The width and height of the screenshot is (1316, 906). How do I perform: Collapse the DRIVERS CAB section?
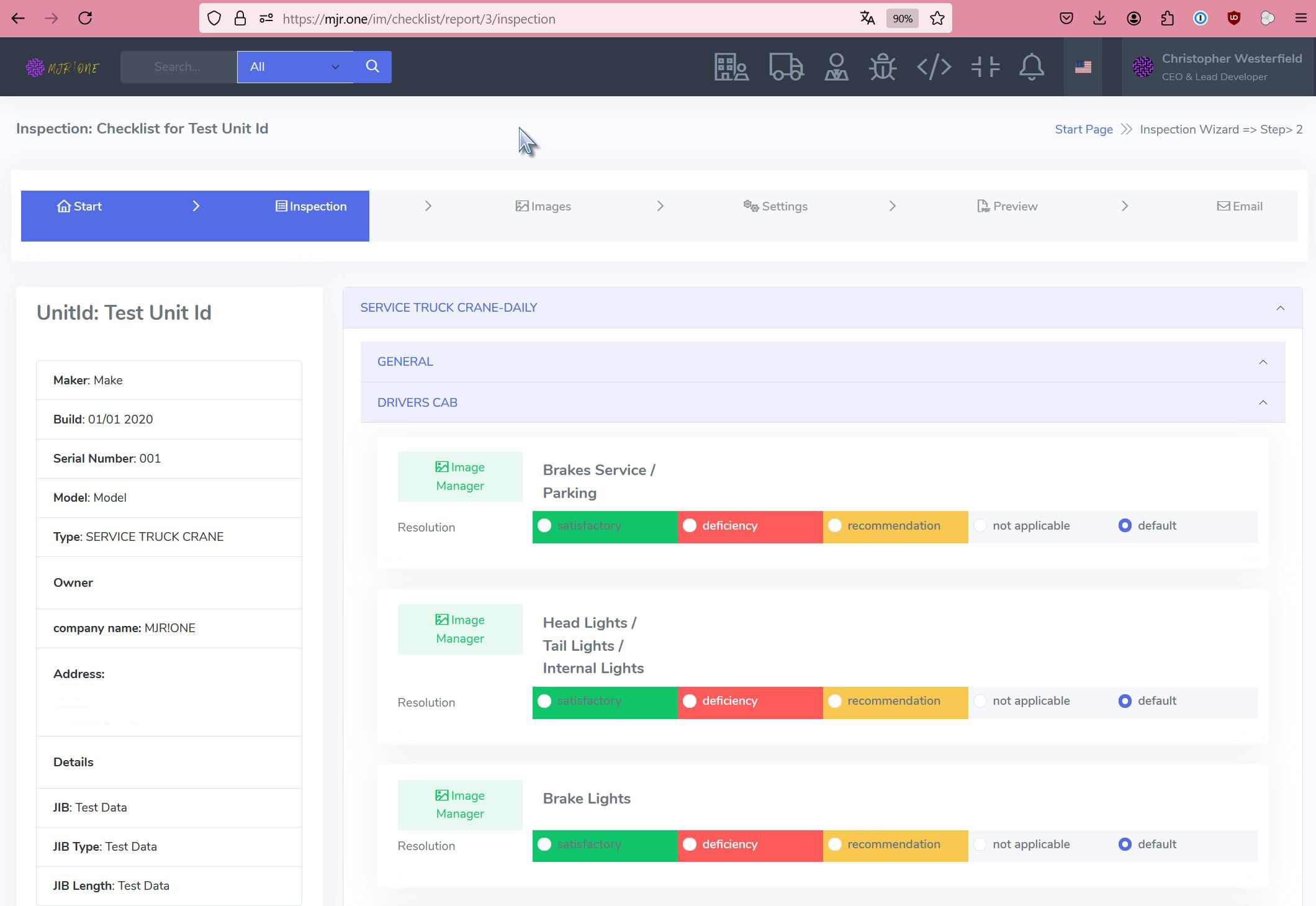1263,403
